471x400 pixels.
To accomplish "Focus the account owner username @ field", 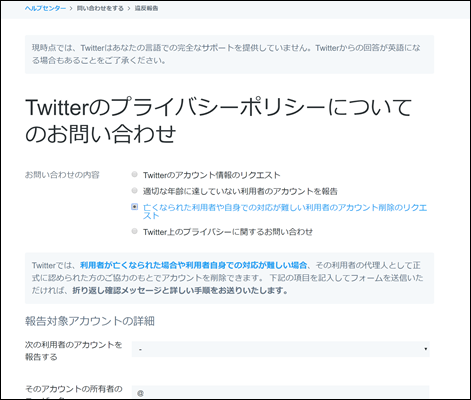I will point(280,393).
